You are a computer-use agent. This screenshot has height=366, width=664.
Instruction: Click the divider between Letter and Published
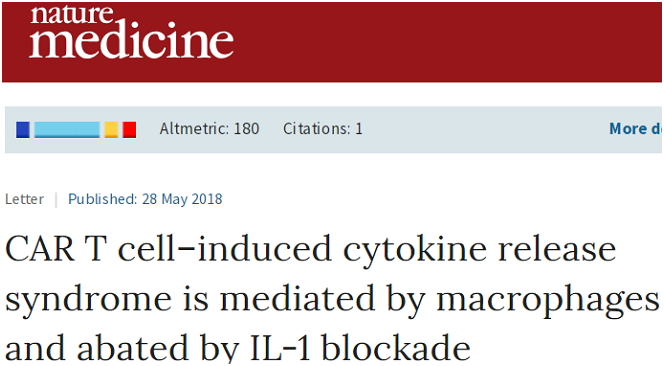pyautogui.click(x=56, y=200)
